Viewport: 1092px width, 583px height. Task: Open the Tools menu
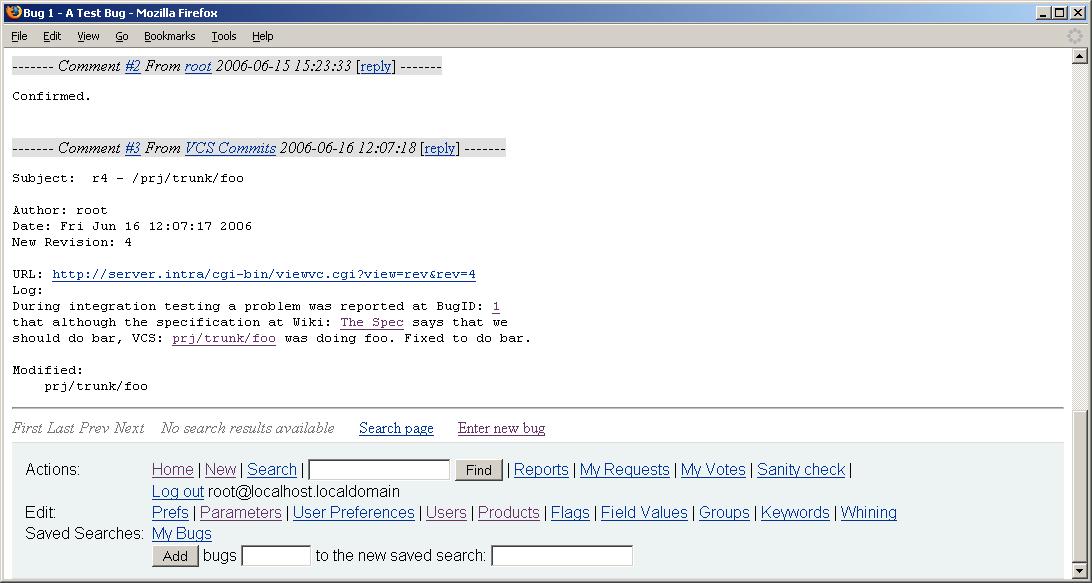click(x=223, y=36)
